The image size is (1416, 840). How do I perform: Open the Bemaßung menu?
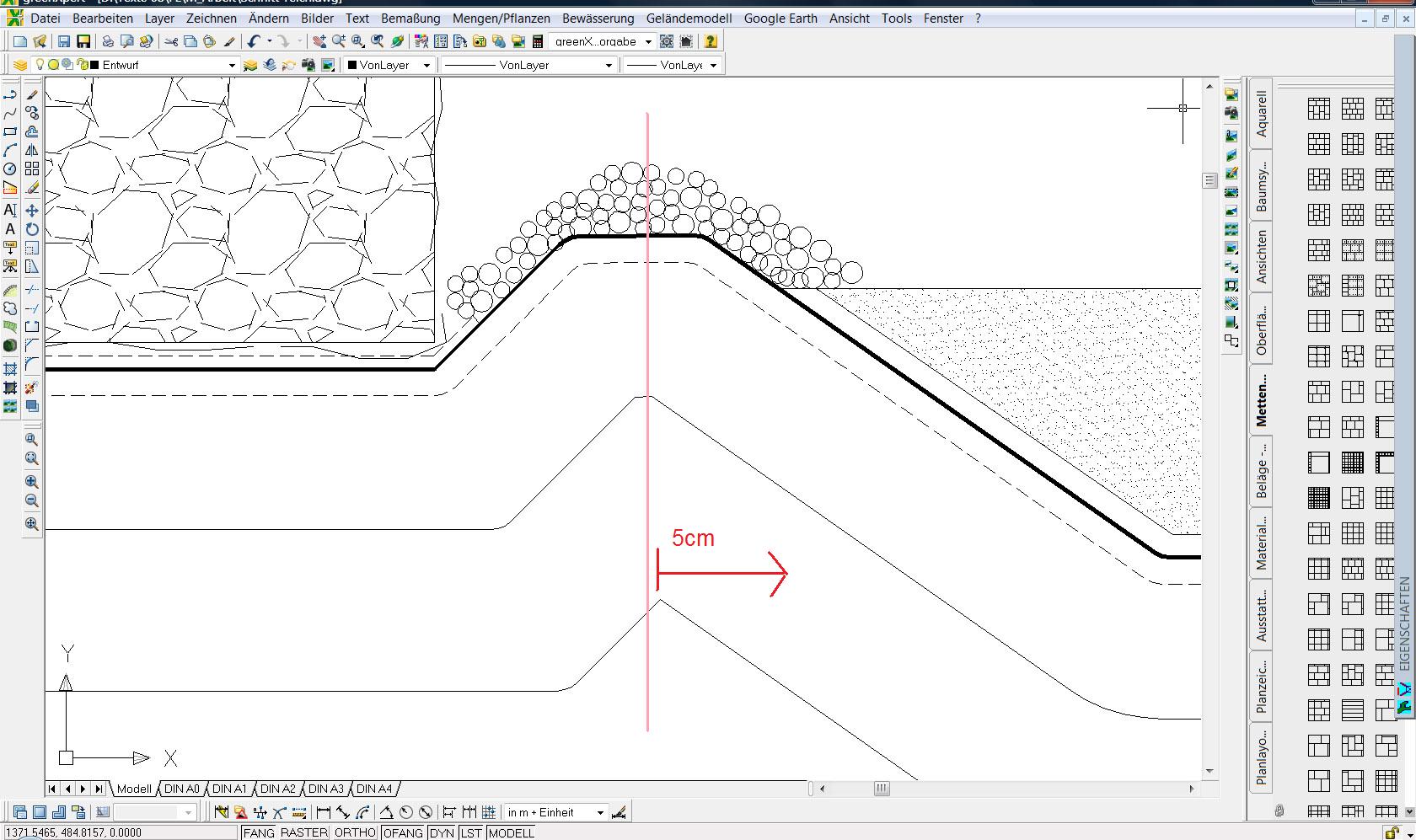[x=410, y=18]
